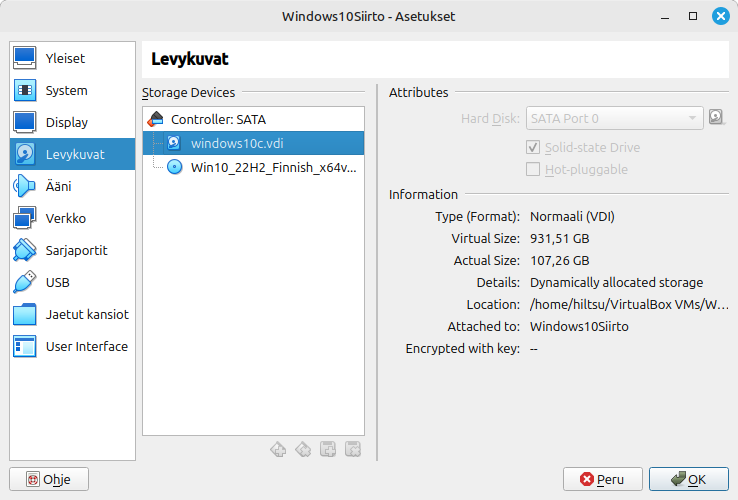738x500 pixels.
Task: Click the Peru cancel button
Action: pyautogui.click(x=603, y=479)
